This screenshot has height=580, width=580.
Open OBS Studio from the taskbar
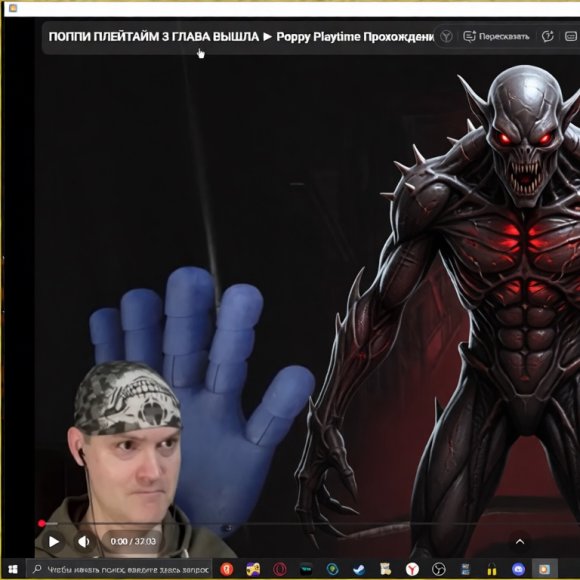coord(439,569)
